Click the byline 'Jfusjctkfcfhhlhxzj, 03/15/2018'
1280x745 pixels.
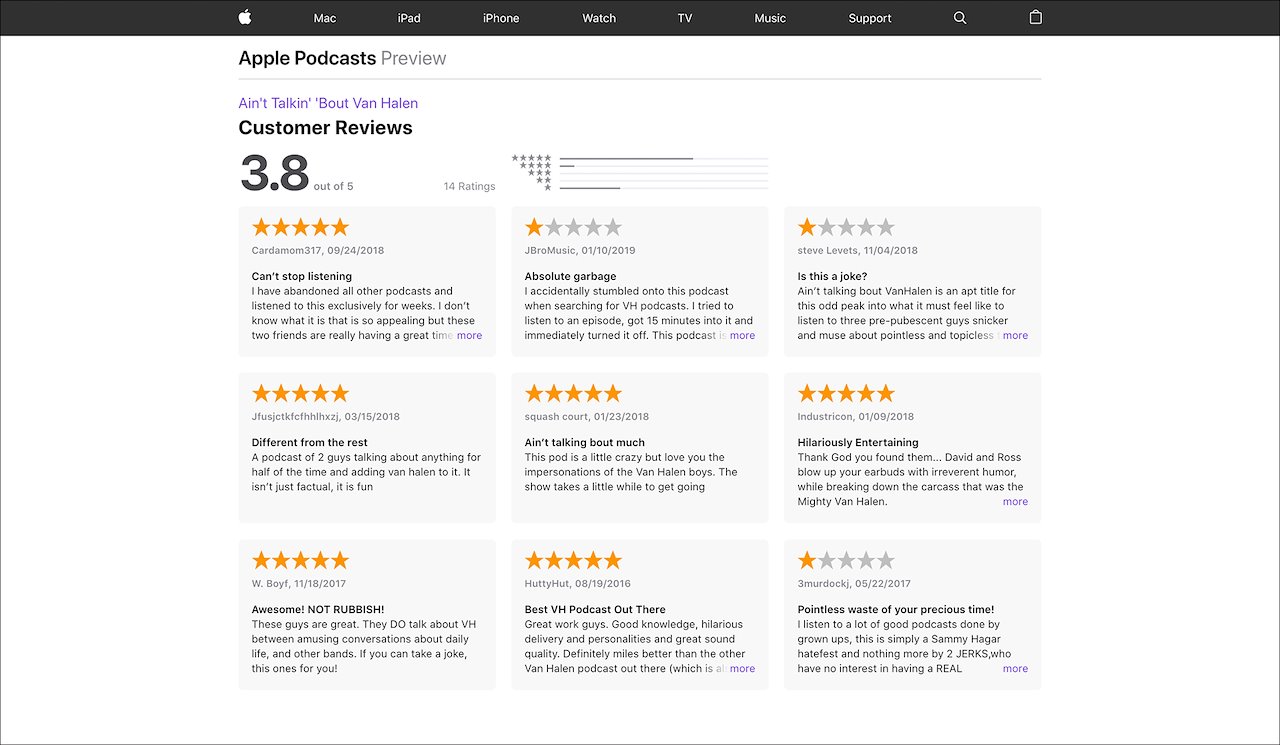click(326, 417)
